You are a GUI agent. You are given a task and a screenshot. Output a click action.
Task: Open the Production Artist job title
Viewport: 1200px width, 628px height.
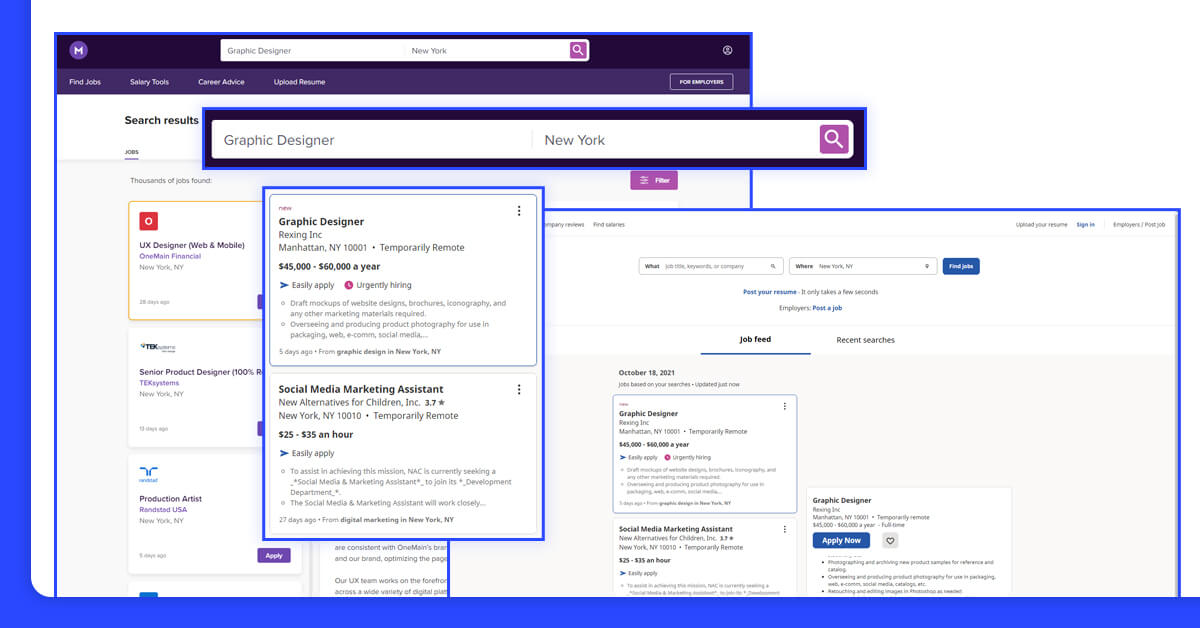click(170, 498)
